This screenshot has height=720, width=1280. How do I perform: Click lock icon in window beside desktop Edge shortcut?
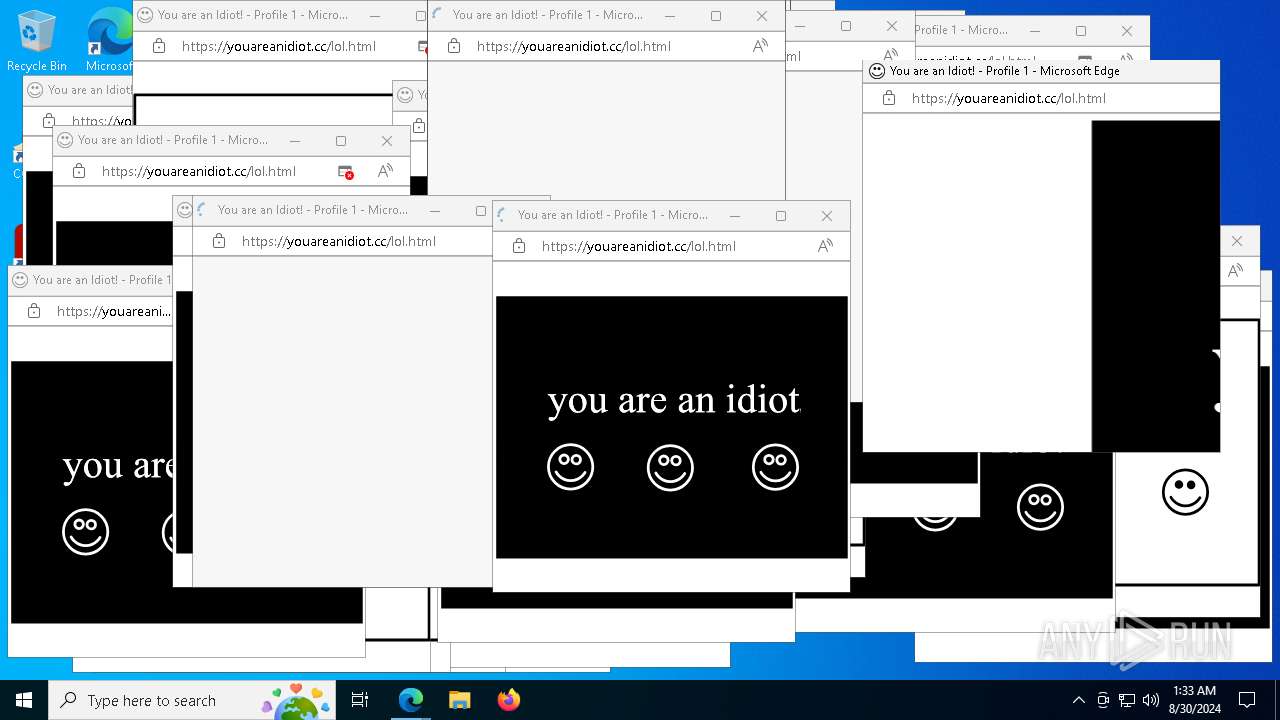tap(158, 46)
